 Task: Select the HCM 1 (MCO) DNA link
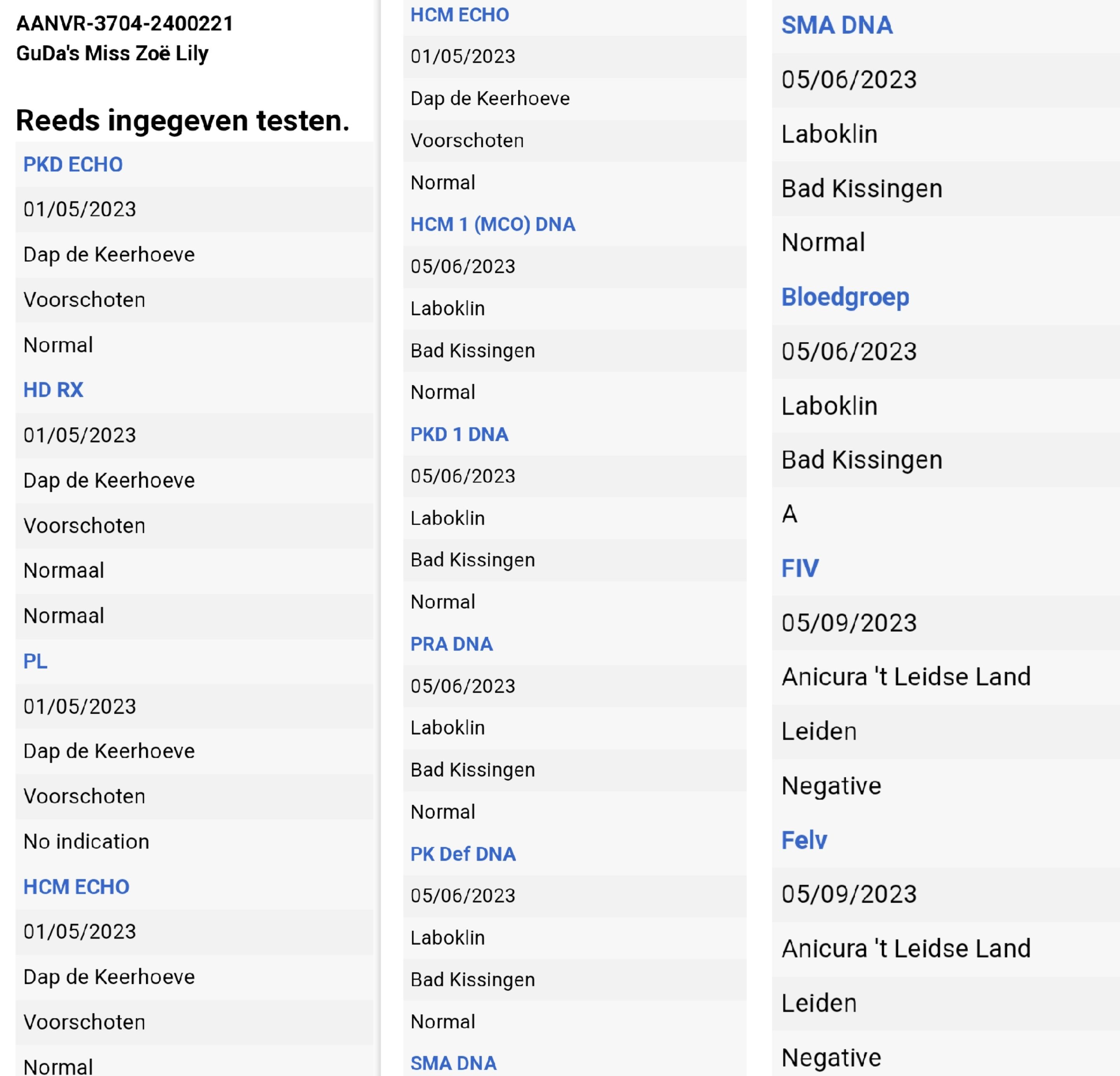coord(493,224)
